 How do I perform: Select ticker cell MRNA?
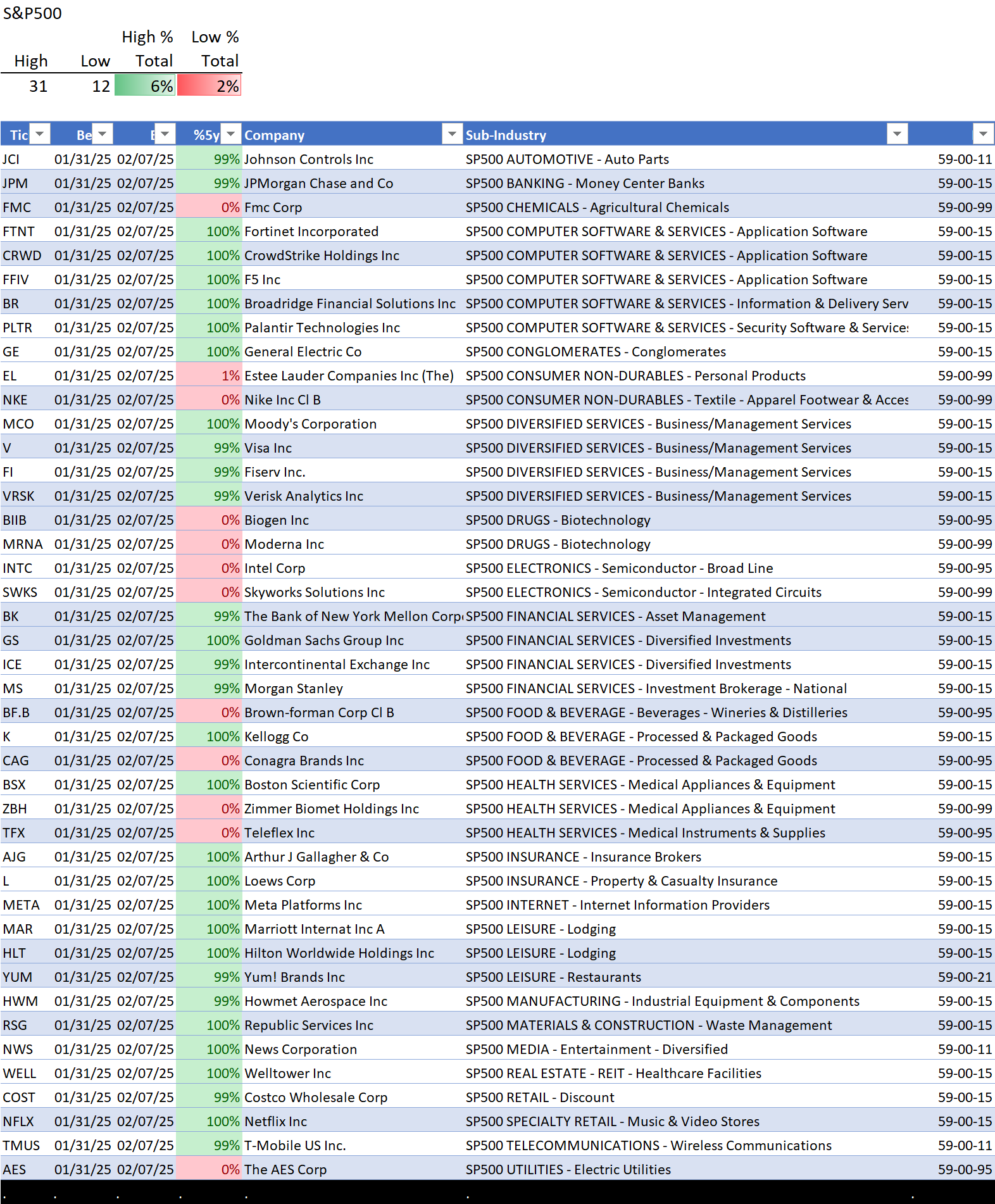click(x=25, y=544)
